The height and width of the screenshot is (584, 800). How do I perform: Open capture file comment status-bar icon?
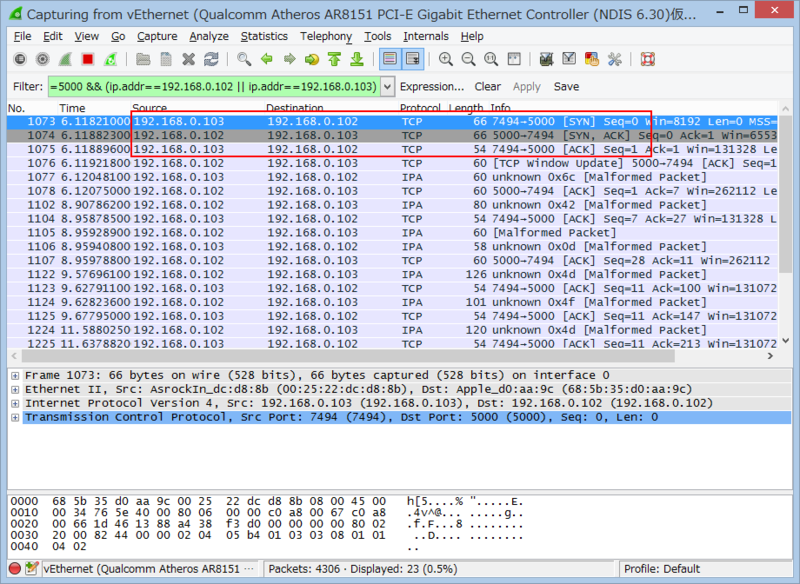[x=32, y=568]
